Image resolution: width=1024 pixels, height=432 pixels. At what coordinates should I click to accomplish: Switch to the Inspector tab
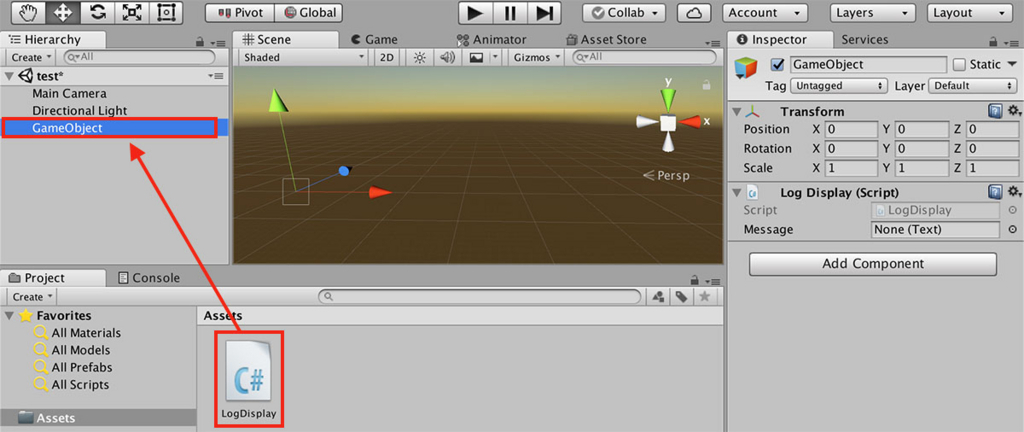[x=779, y=40]
